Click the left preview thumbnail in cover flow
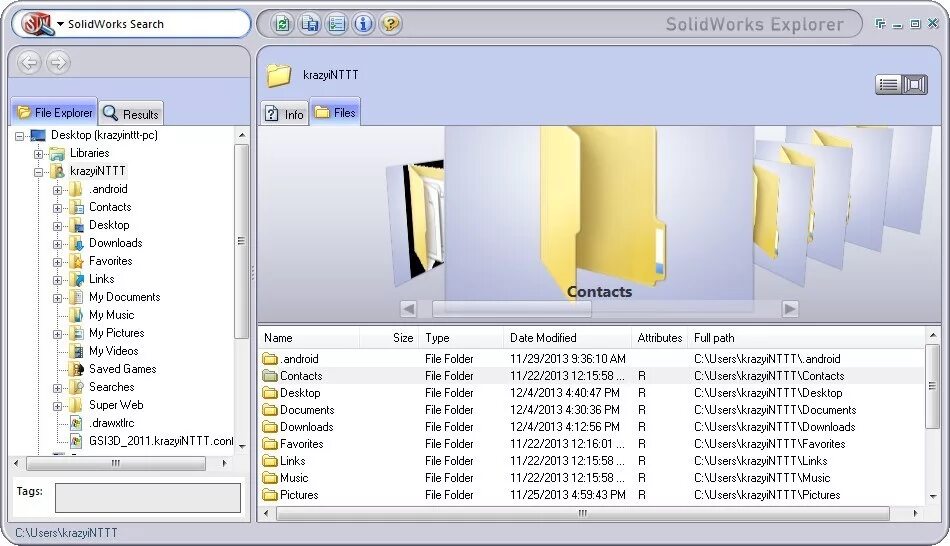950x546 pixels. point(416,223)
